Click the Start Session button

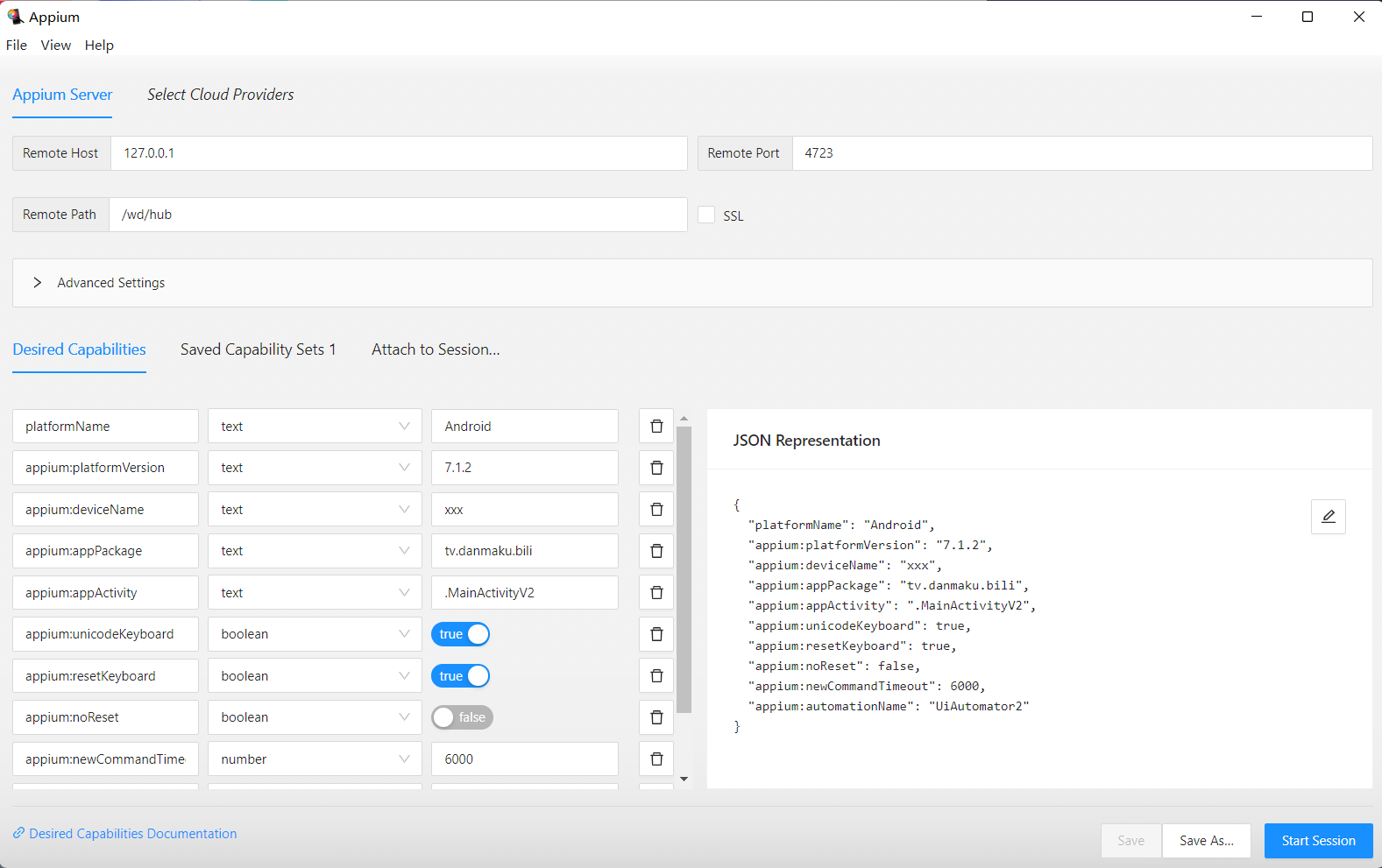tap(1318, 841)
